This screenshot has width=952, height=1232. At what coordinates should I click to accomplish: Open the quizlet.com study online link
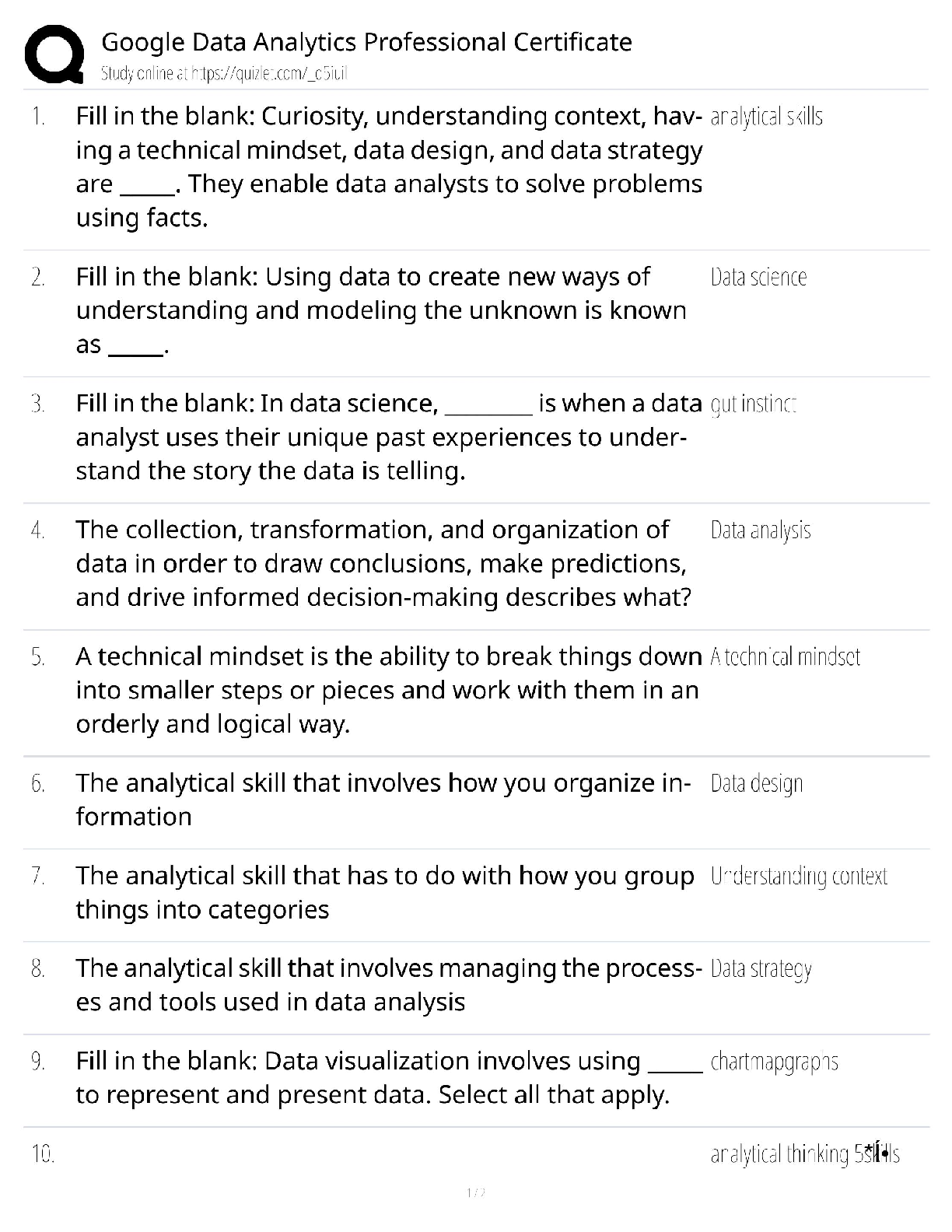pyautogui.click(x=224, y=74)
